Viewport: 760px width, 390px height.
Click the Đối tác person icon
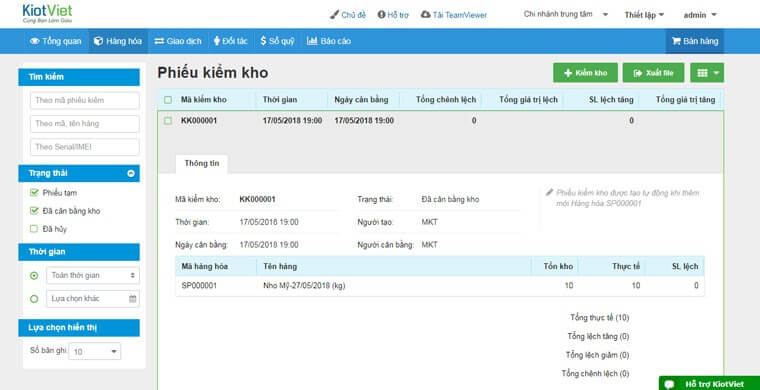pos(217,41)
